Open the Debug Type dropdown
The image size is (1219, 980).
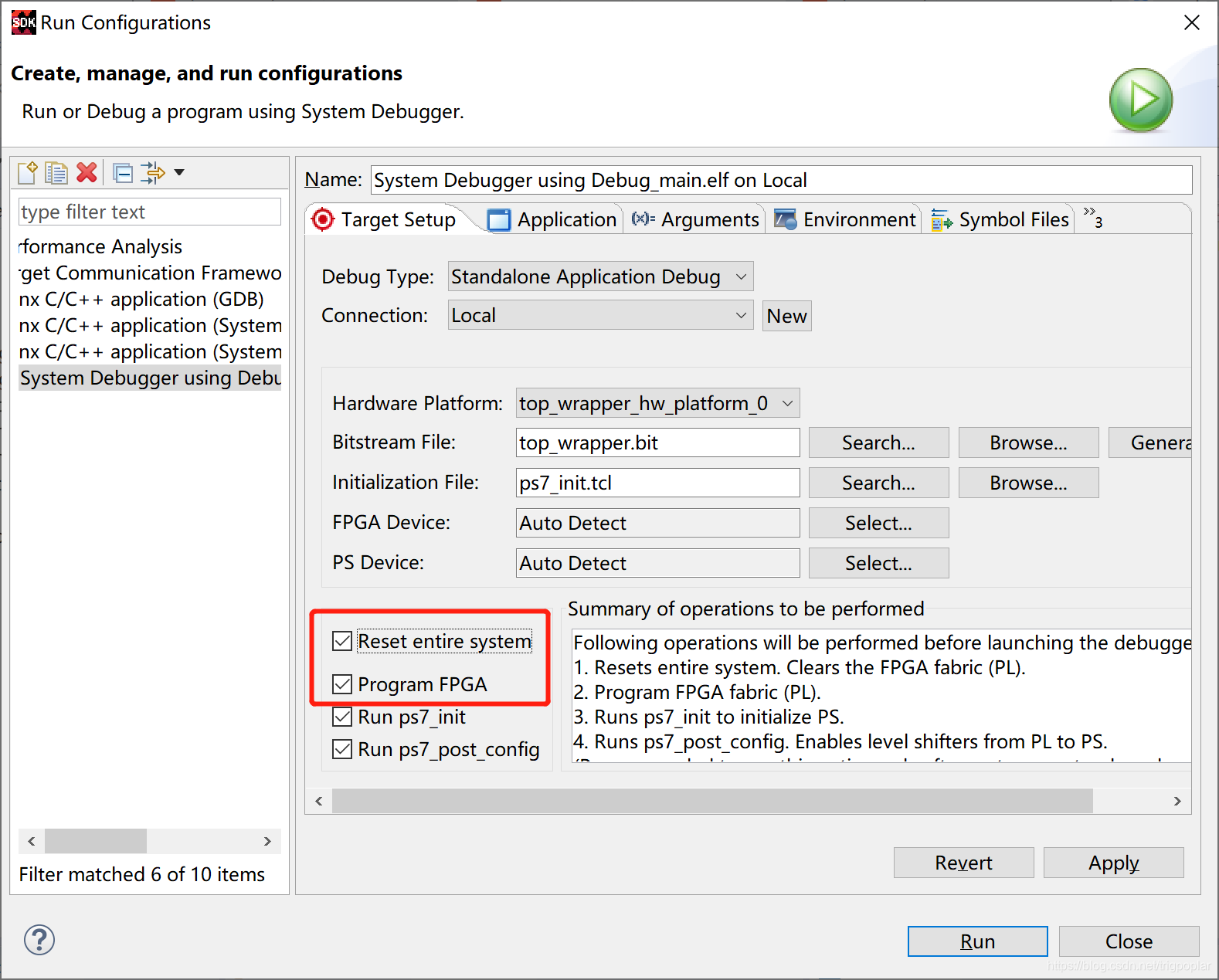click(600, 276)
